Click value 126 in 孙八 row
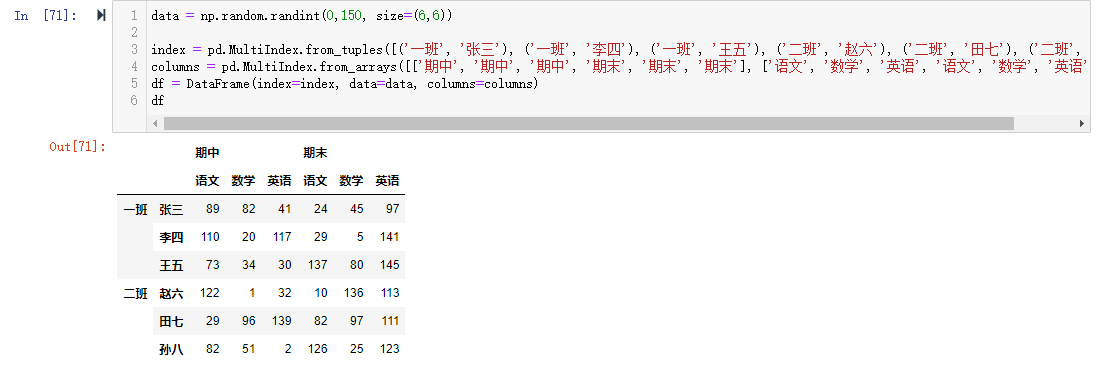This screenshot has width=1106, height=370. click(318, 349)
